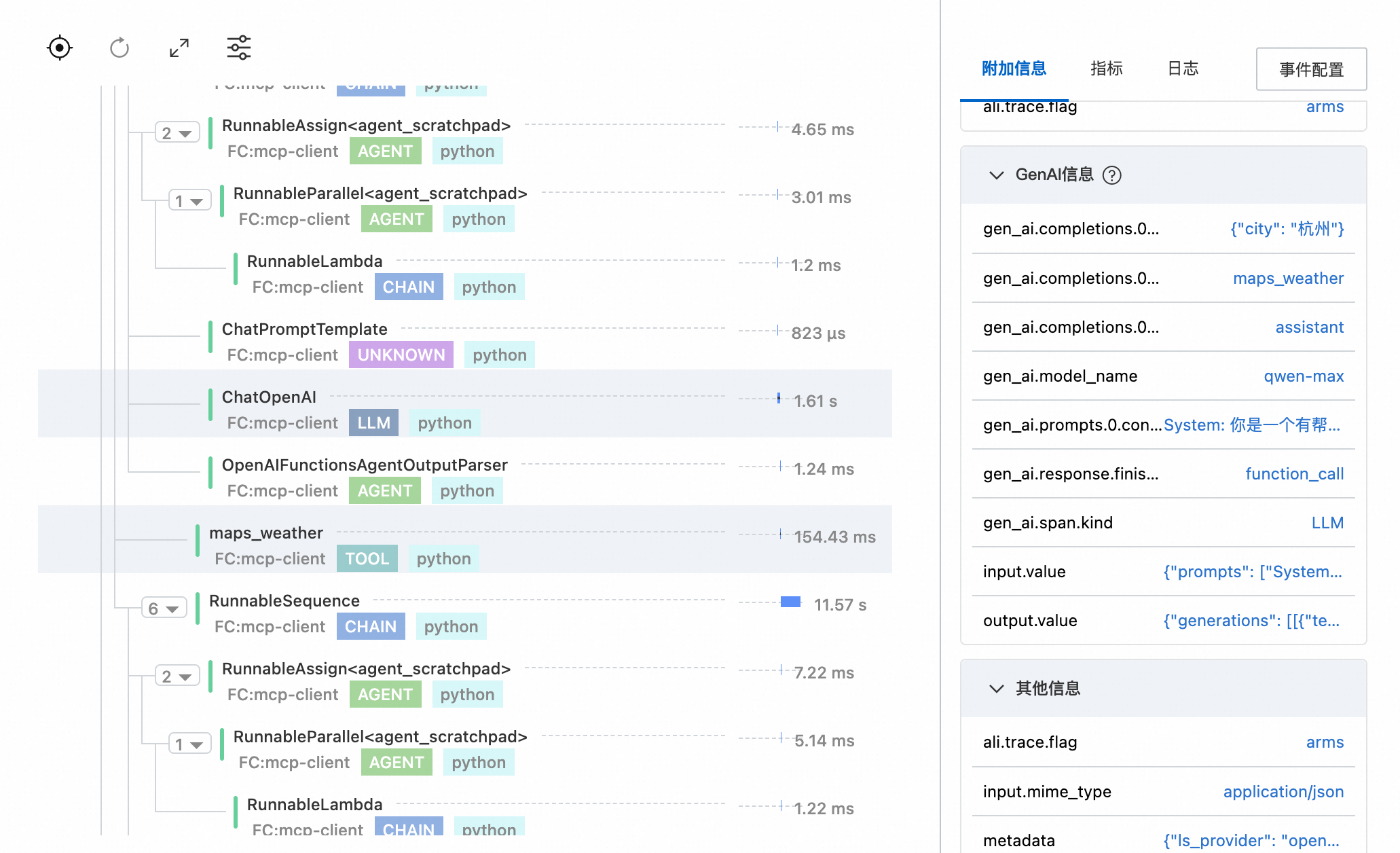Click the RunnableSequence blue duration bar
Viewport: 1400px width, 853px height.
(790, 602)
